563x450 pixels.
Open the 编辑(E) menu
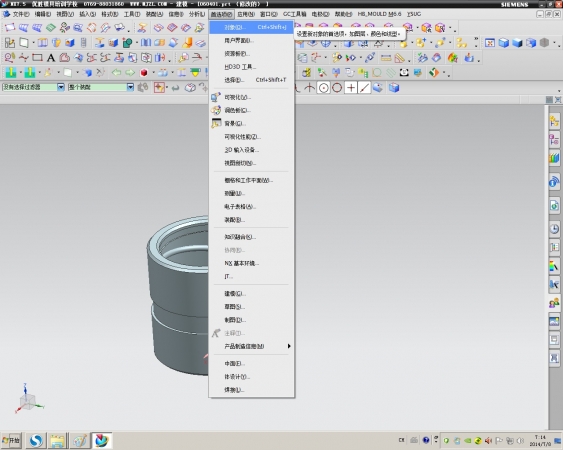(43, 14)
